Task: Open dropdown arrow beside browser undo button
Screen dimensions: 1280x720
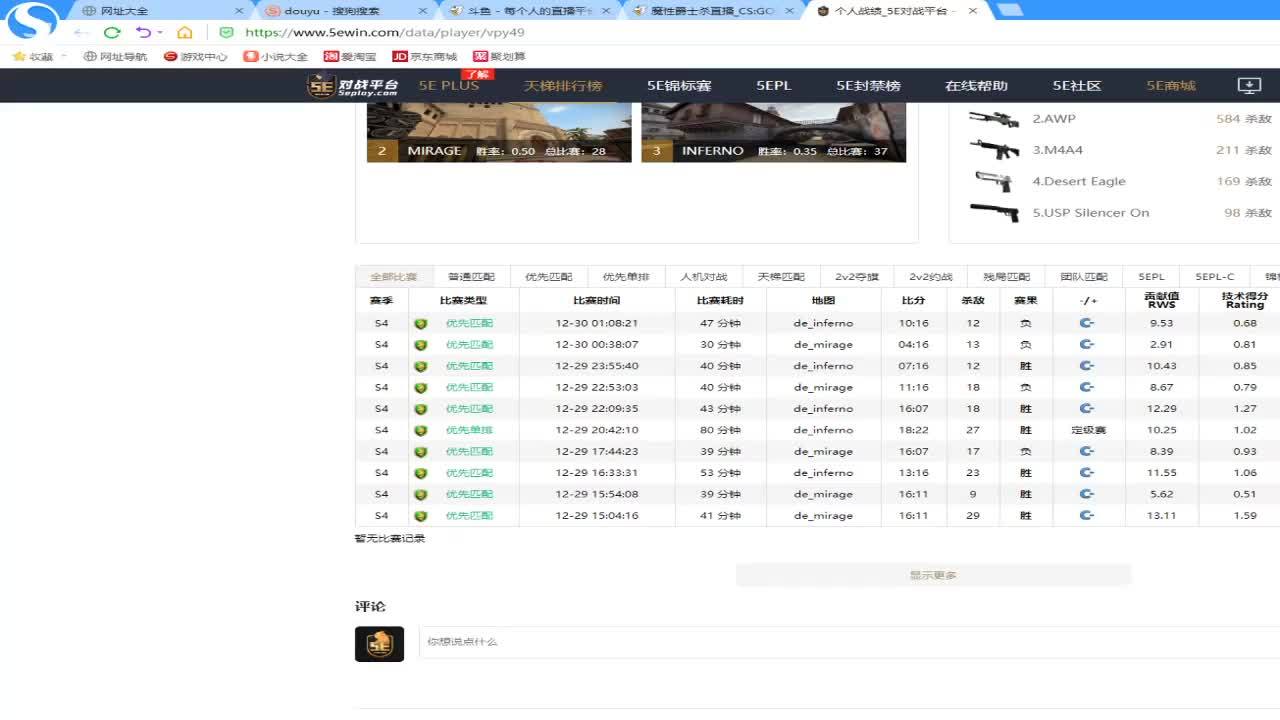Action: 160,33
